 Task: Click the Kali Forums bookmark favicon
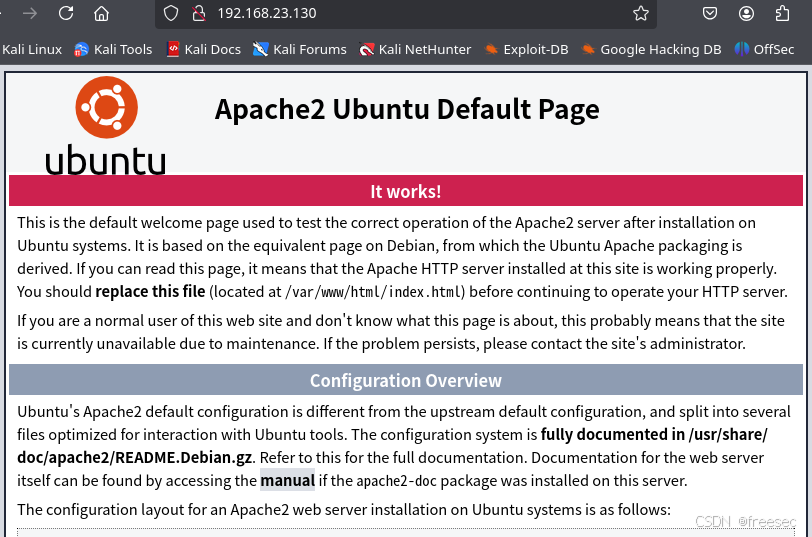(260, 50)
